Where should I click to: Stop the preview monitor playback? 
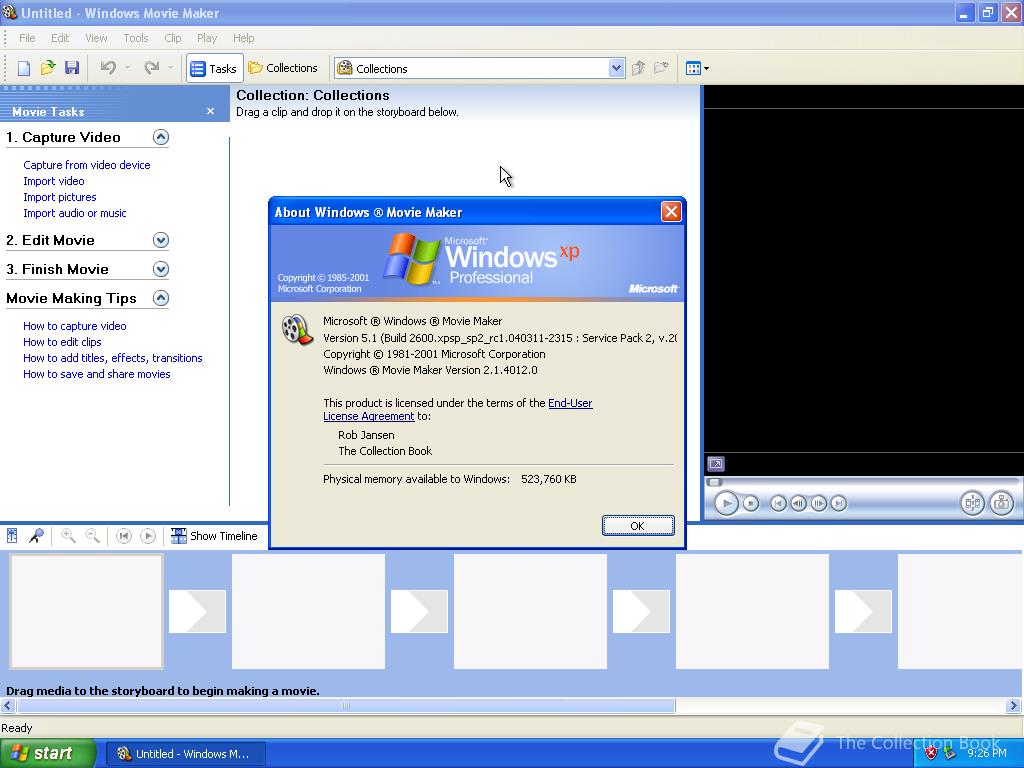tap(751, 504)
